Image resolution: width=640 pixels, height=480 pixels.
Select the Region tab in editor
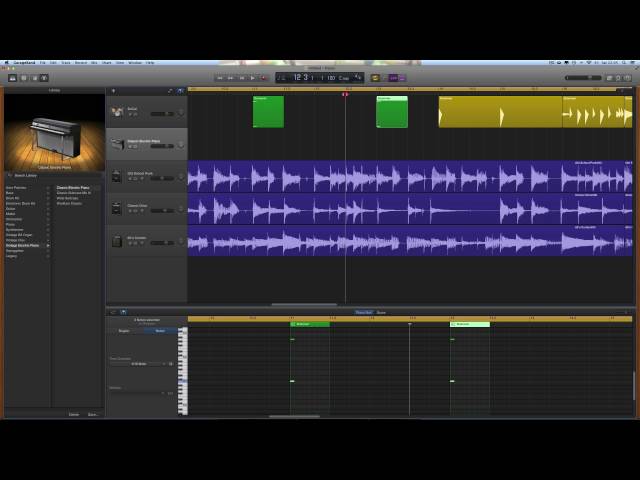click(x=124, y=331)
